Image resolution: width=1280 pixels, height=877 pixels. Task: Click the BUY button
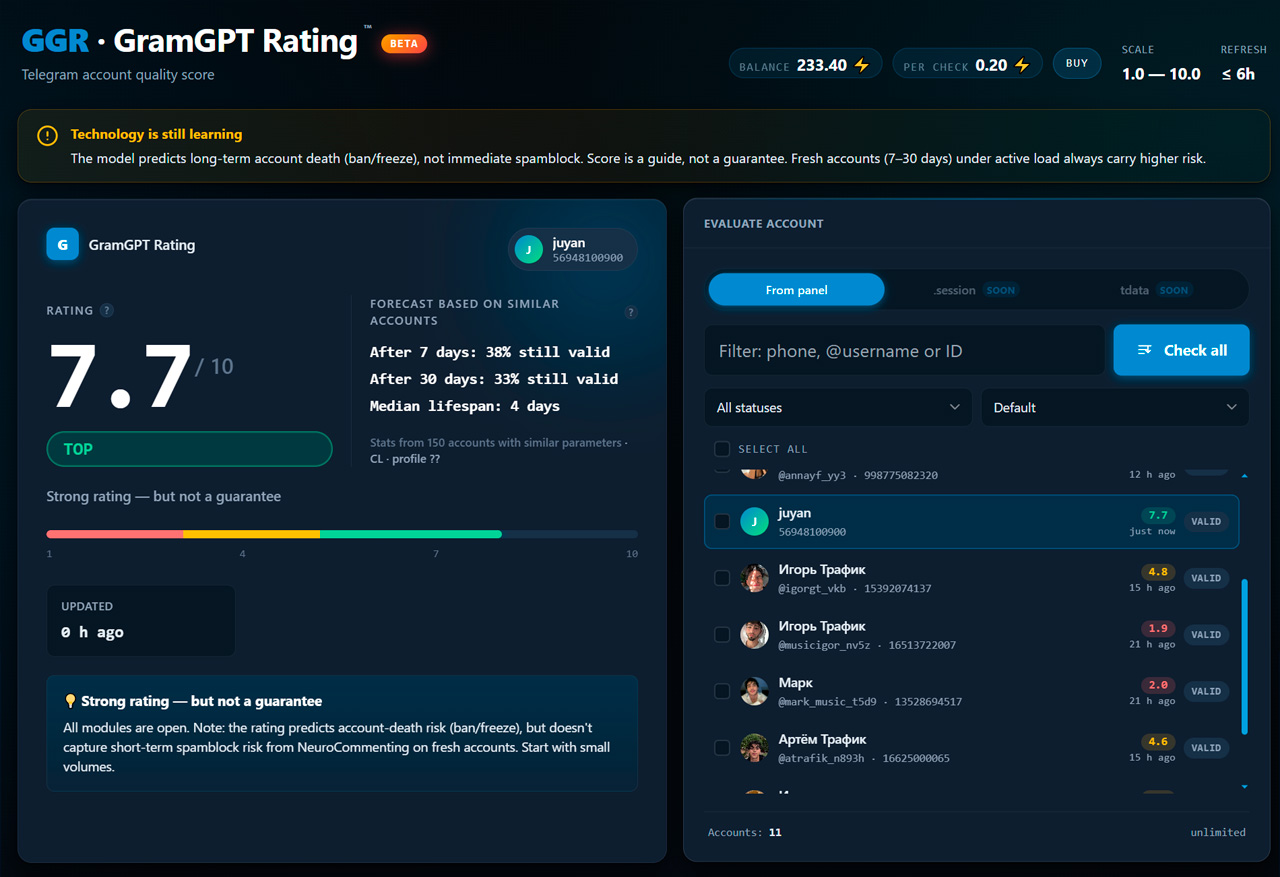[x=1077, y=64]
